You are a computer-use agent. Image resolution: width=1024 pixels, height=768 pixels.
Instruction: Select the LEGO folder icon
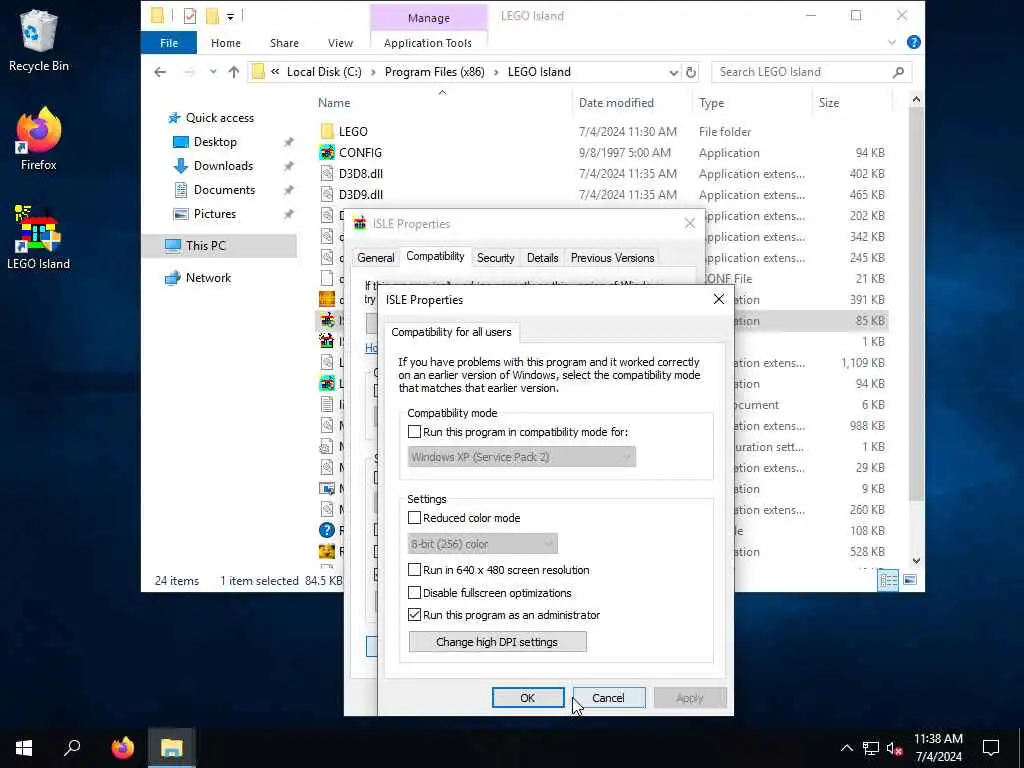pyautogui.click(x=327, y=131)
